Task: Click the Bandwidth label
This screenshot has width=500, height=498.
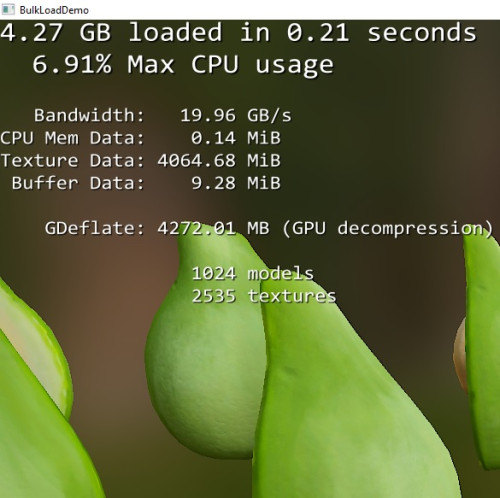Action: [89, 115]
